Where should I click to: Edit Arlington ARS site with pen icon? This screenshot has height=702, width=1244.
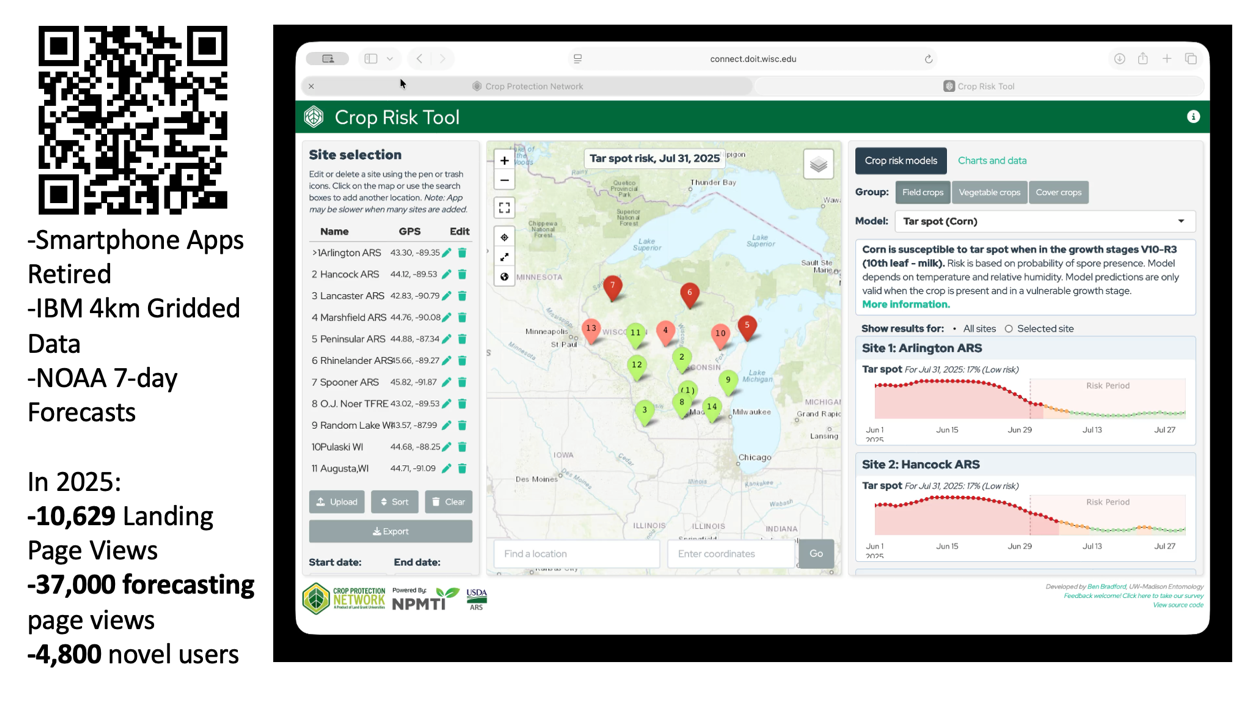click(447, 253)
